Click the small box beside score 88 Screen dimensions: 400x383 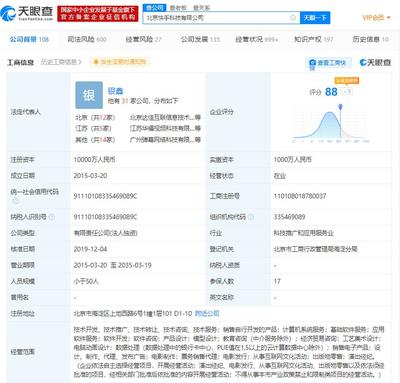point(347,91)
